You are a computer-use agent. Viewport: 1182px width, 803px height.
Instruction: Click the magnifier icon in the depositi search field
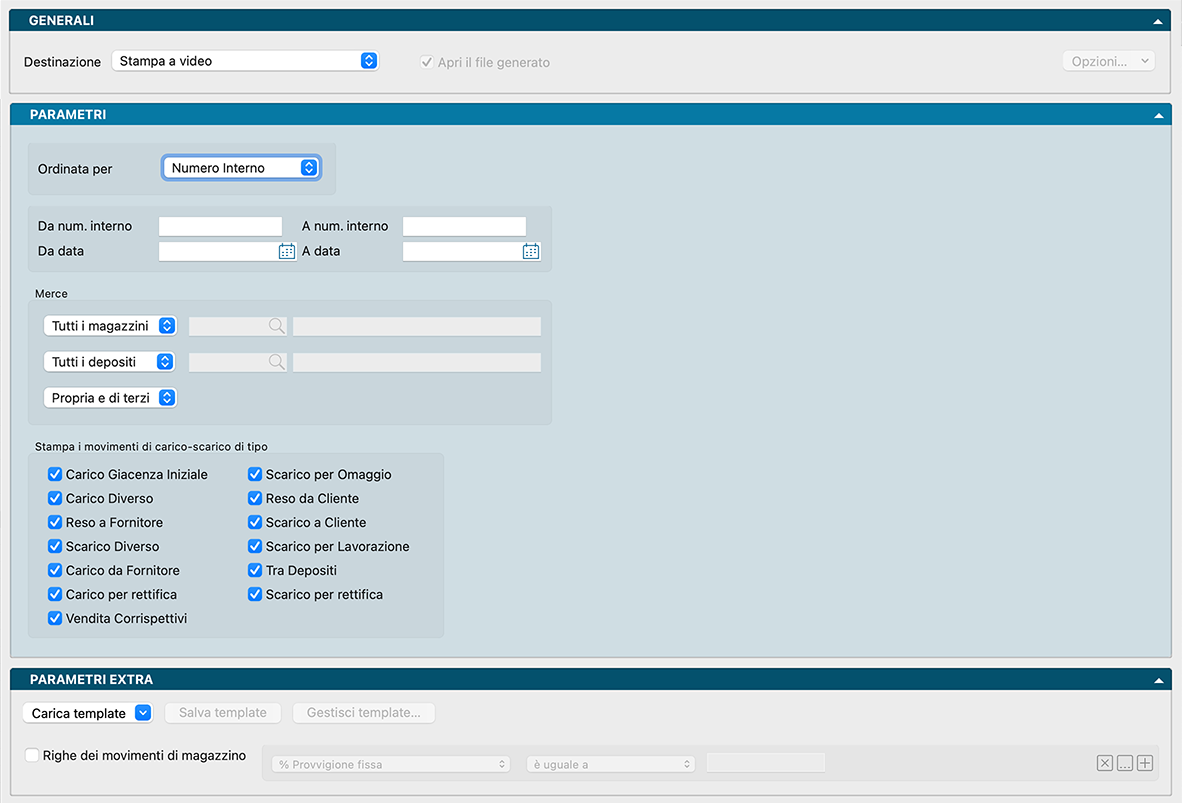276,362
